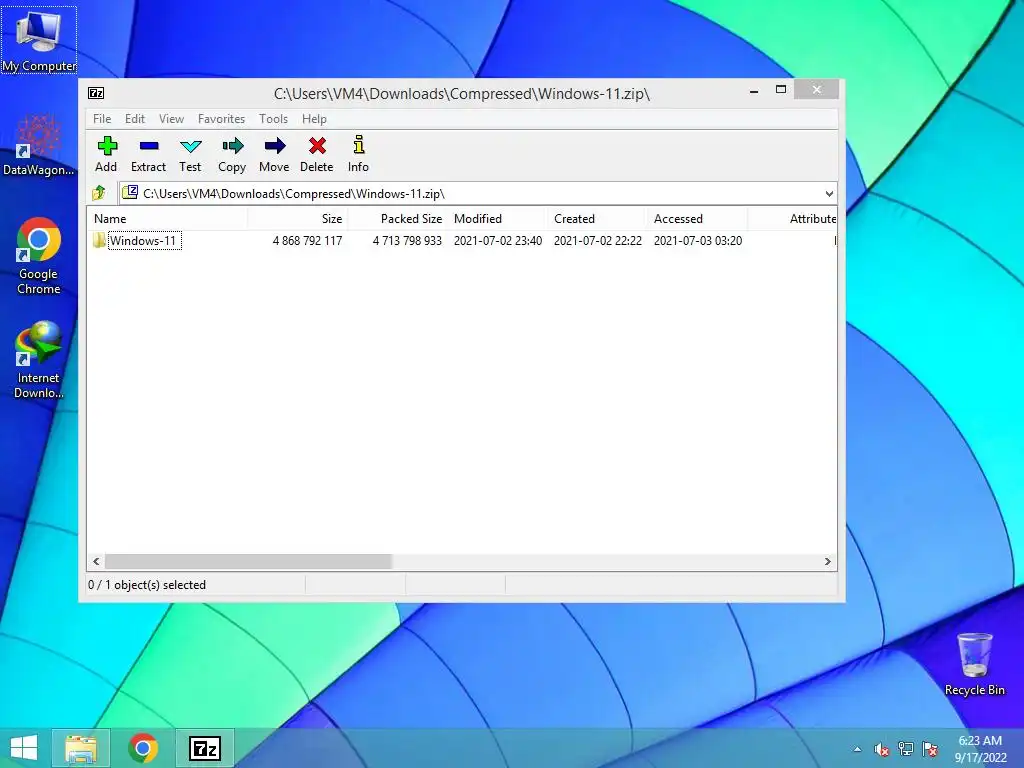Open the Edit menu
1024x768 pixels.
[x=135, y=119]
